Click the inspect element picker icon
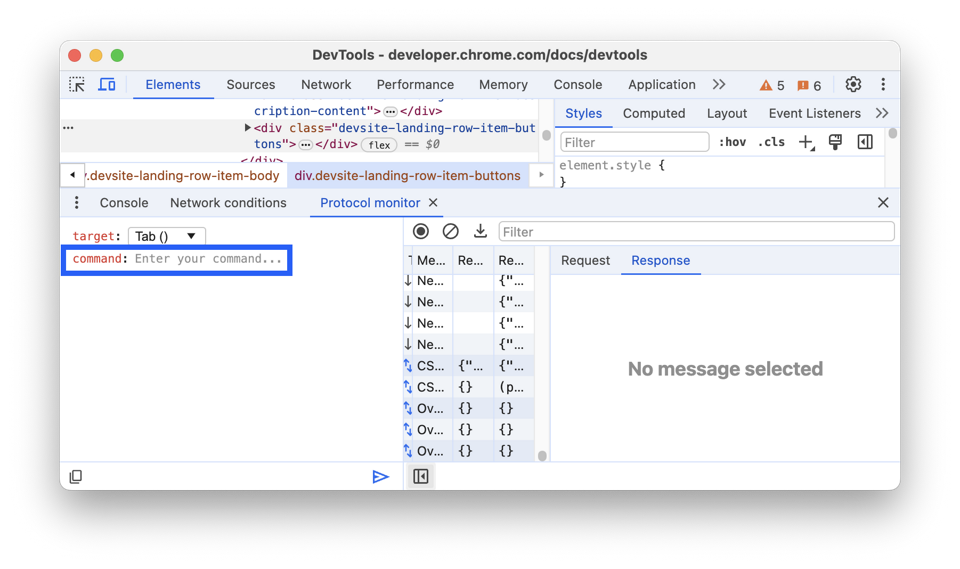This screenshot has height=569, width=960. (77, 85)
